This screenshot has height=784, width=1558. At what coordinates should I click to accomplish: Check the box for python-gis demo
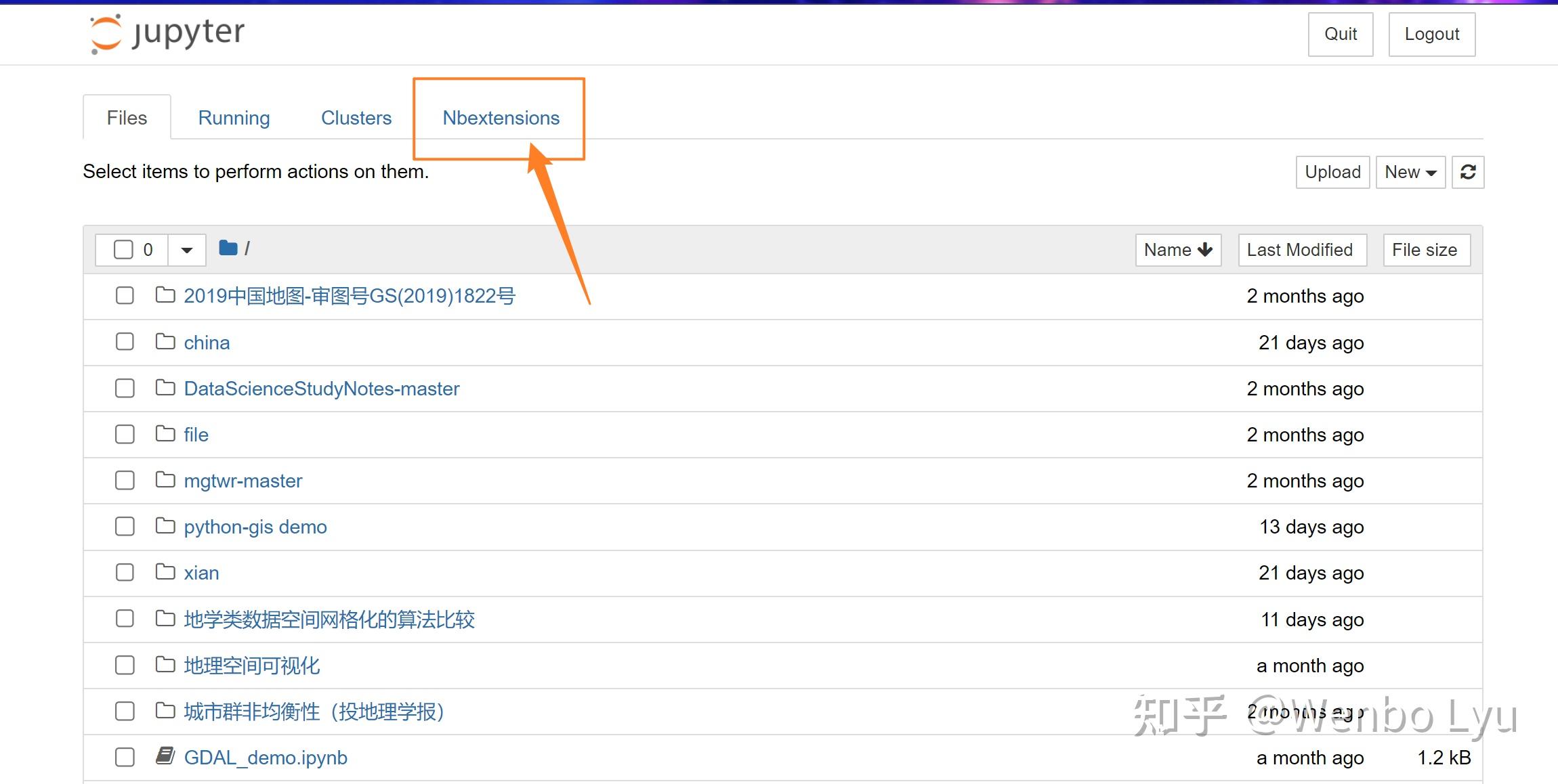pos(125,526)
